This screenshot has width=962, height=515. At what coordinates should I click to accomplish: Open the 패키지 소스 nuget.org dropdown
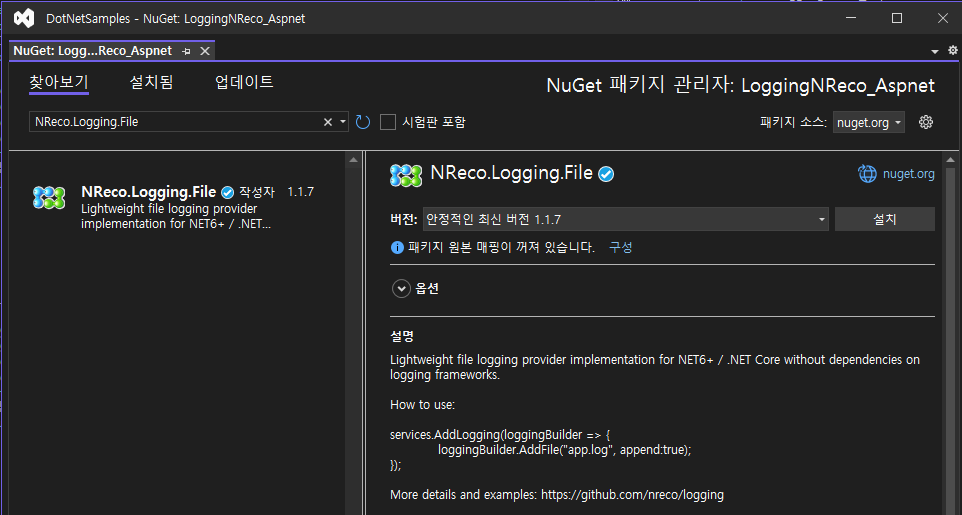868,122
